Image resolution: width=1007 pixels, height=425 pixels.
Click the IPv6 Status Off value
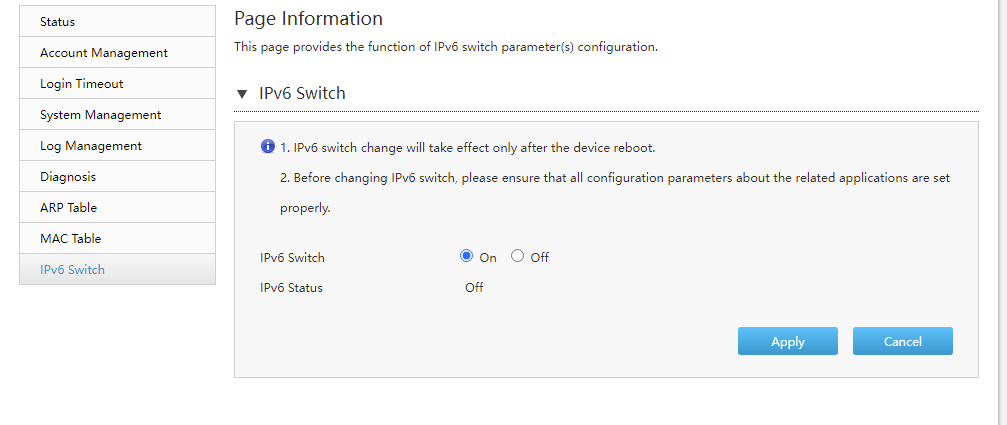(x=474, y=288)
